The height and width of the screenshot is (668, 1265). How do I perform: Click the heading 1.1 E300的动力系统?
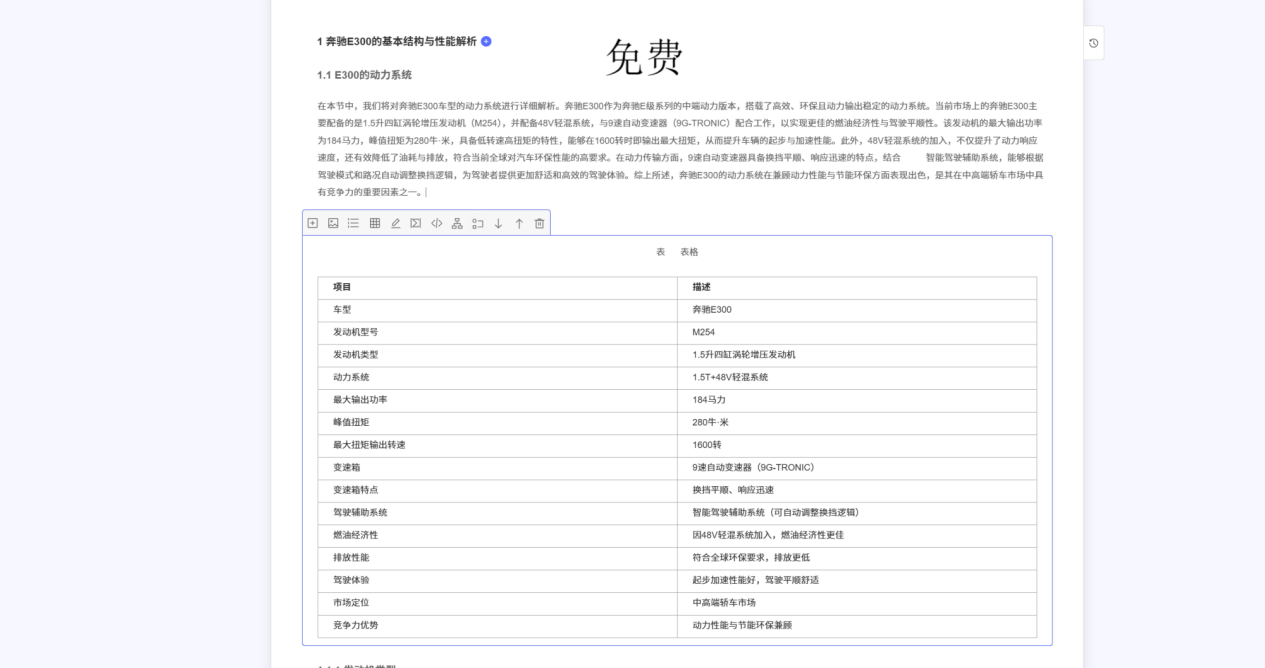point(364,75)
